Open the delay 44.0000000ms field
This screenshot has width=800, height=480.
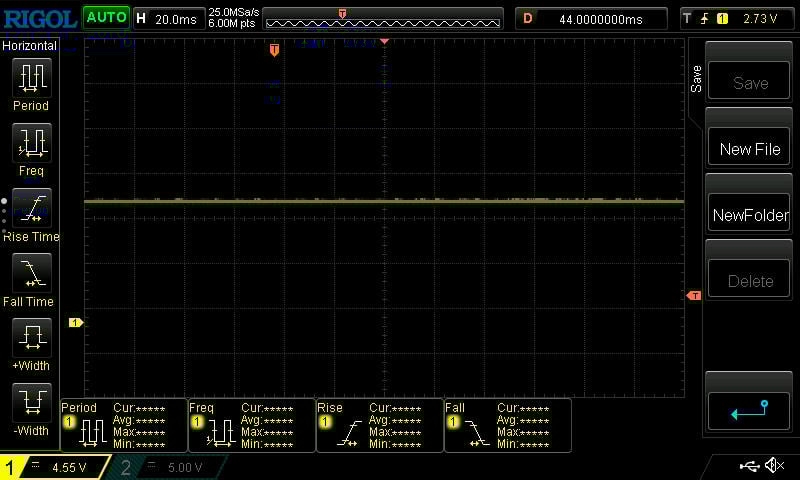pyautogui.click(x=591, y=19)
